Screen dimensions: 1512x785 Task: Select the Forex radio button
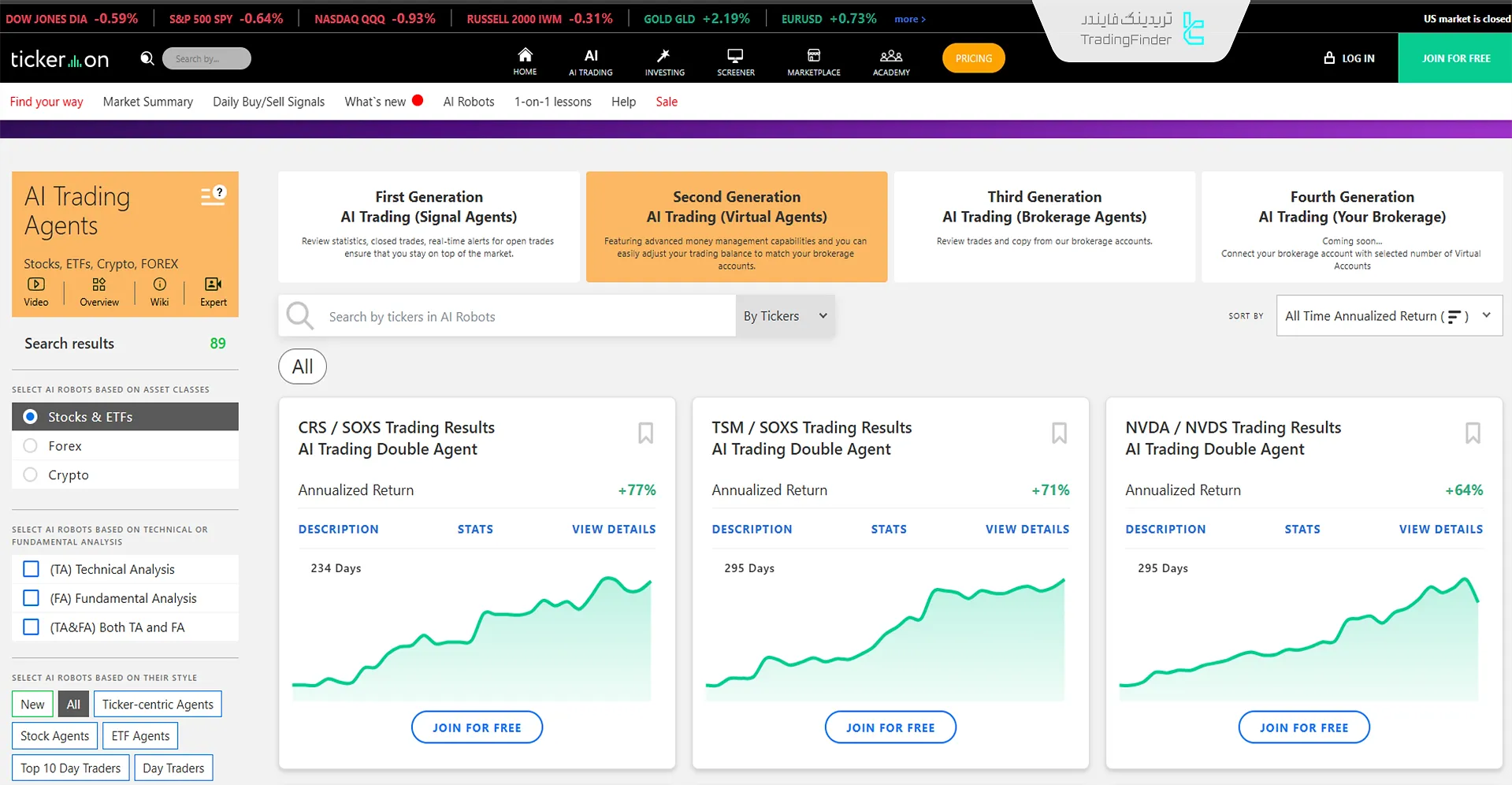pyautogui.click(x=32, y=445)
